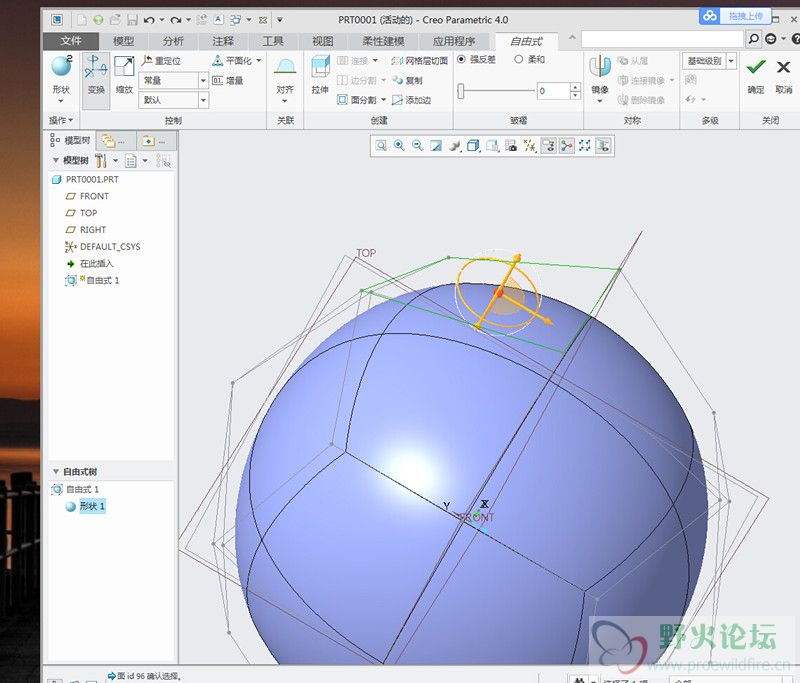Switch to the 应用程序 tab
Image resolution: width=800 pixels, height=683 pixels.
pyautogui.click(x=454, y=41)
